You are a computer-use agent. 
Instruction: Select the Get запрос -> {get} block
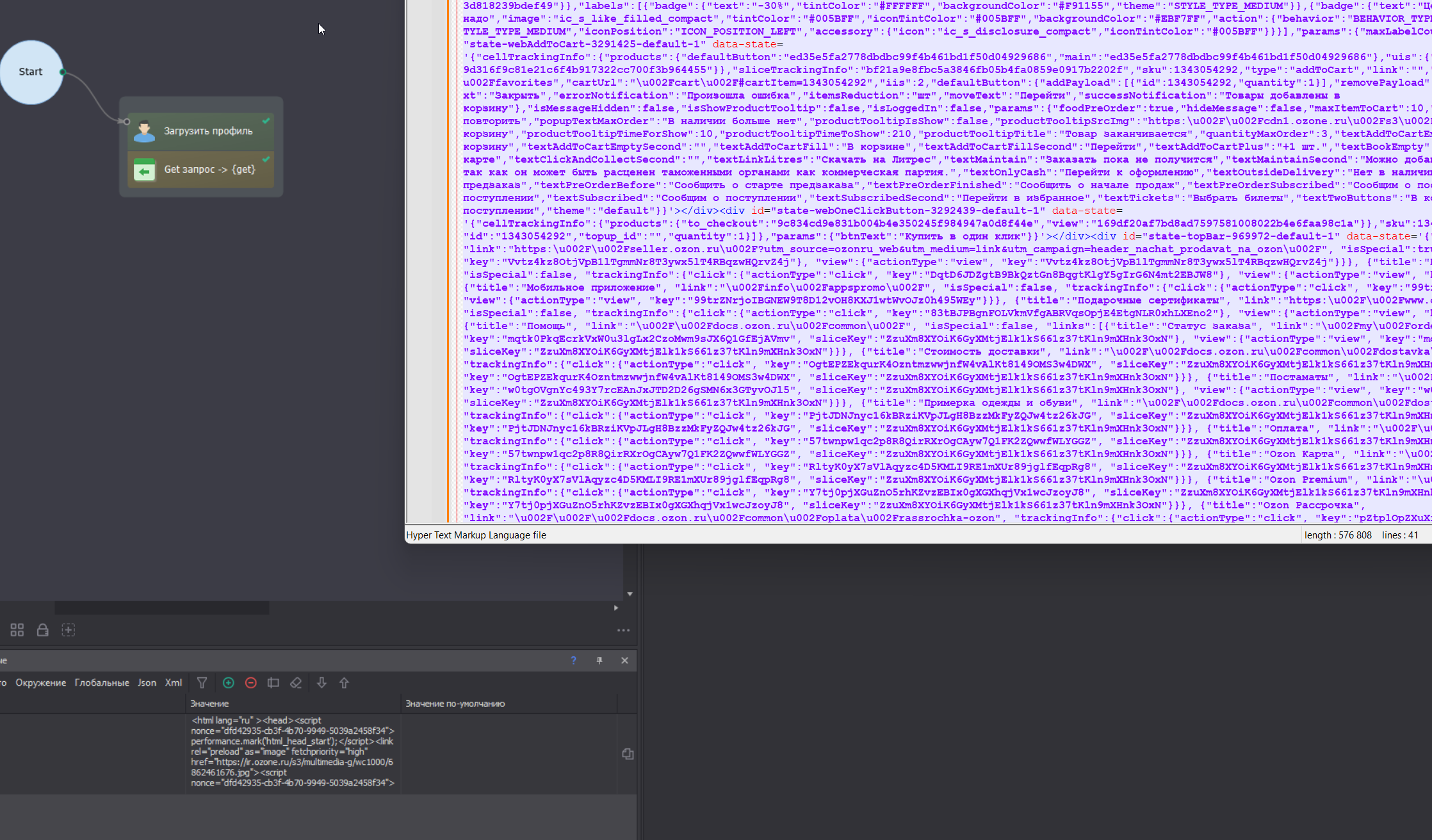click(x=201, y=170)
